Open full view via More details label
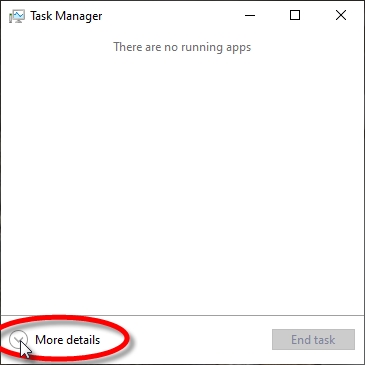The image size is (365, 365). pyautogui.click(x=68, y=340)
